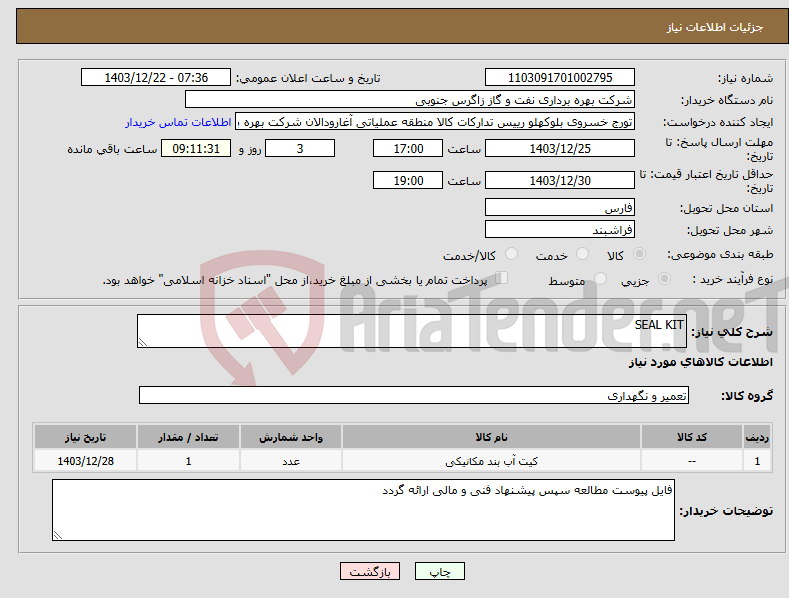Click the resize grip of the description box

click(143, 342)
